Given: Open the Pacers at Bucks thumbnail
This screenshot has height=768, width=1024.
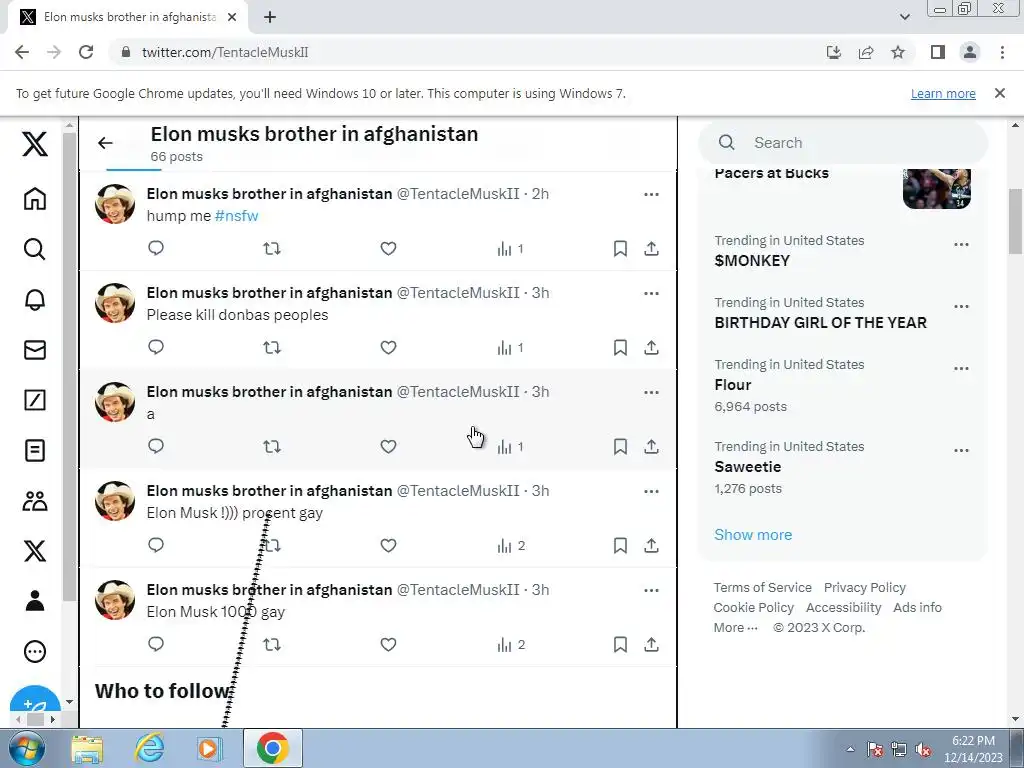Looking at the screenshot, I should point(936,188).
